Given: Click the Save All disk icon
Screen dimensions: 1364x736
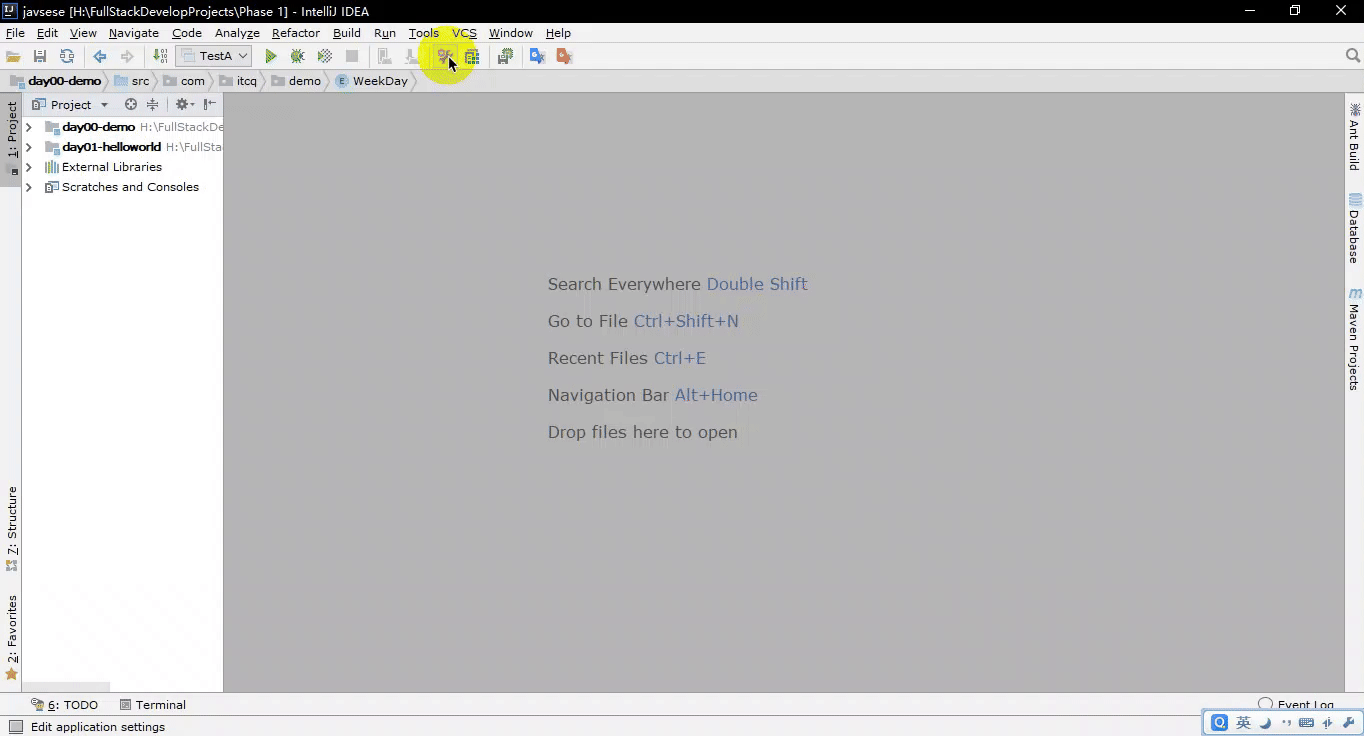Looking at the screenshot, I should (40, 57).
